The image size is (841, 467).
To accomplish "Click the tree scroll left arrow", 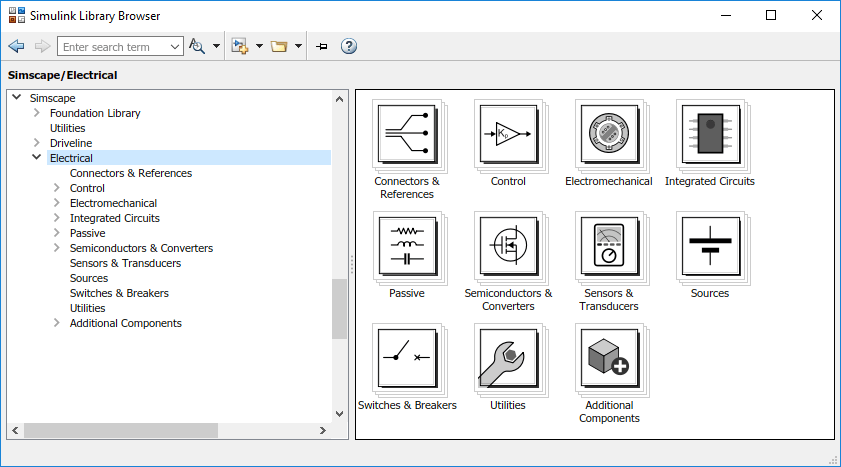I will click(15, 431).
